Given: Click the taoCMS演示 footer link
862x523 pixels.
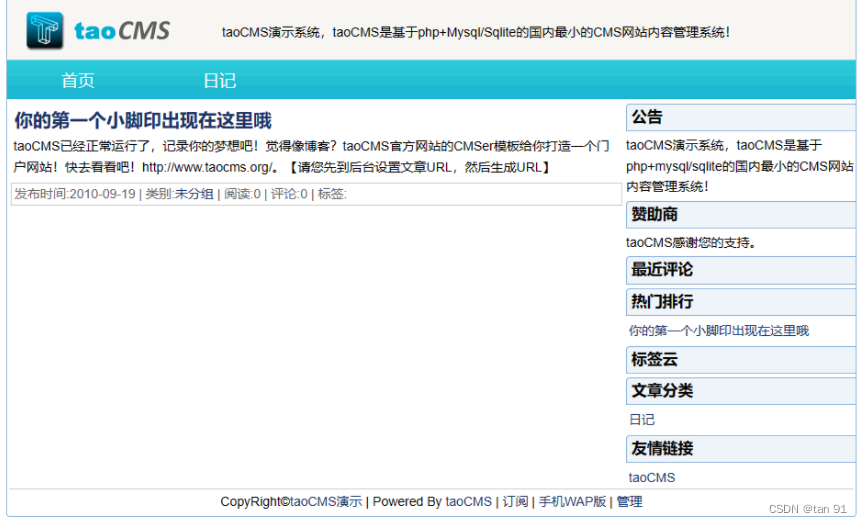Looking at the screenshot, I should point(326,502).
